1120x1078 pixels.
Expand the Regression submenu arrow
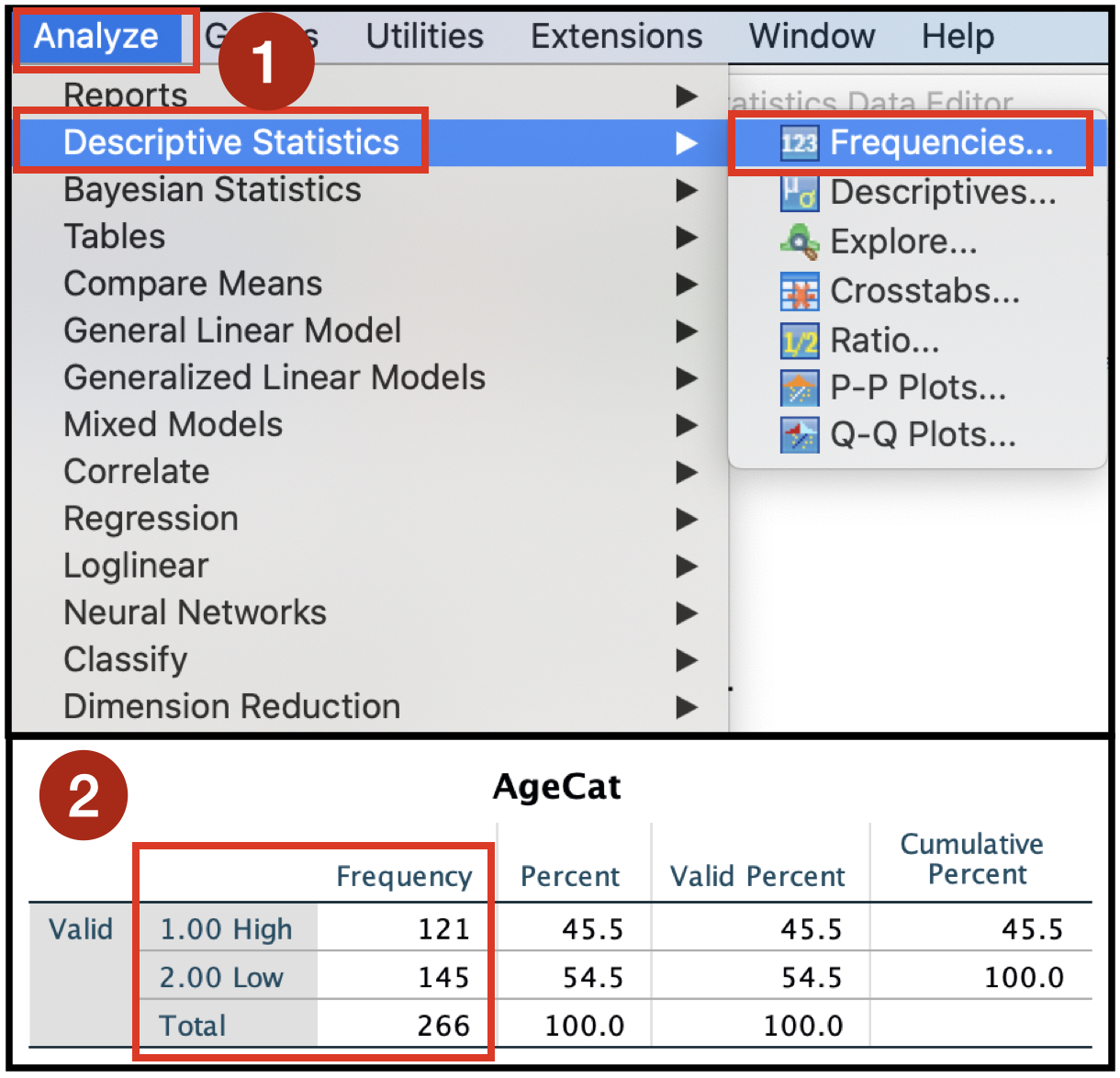(x=687, y=519)
